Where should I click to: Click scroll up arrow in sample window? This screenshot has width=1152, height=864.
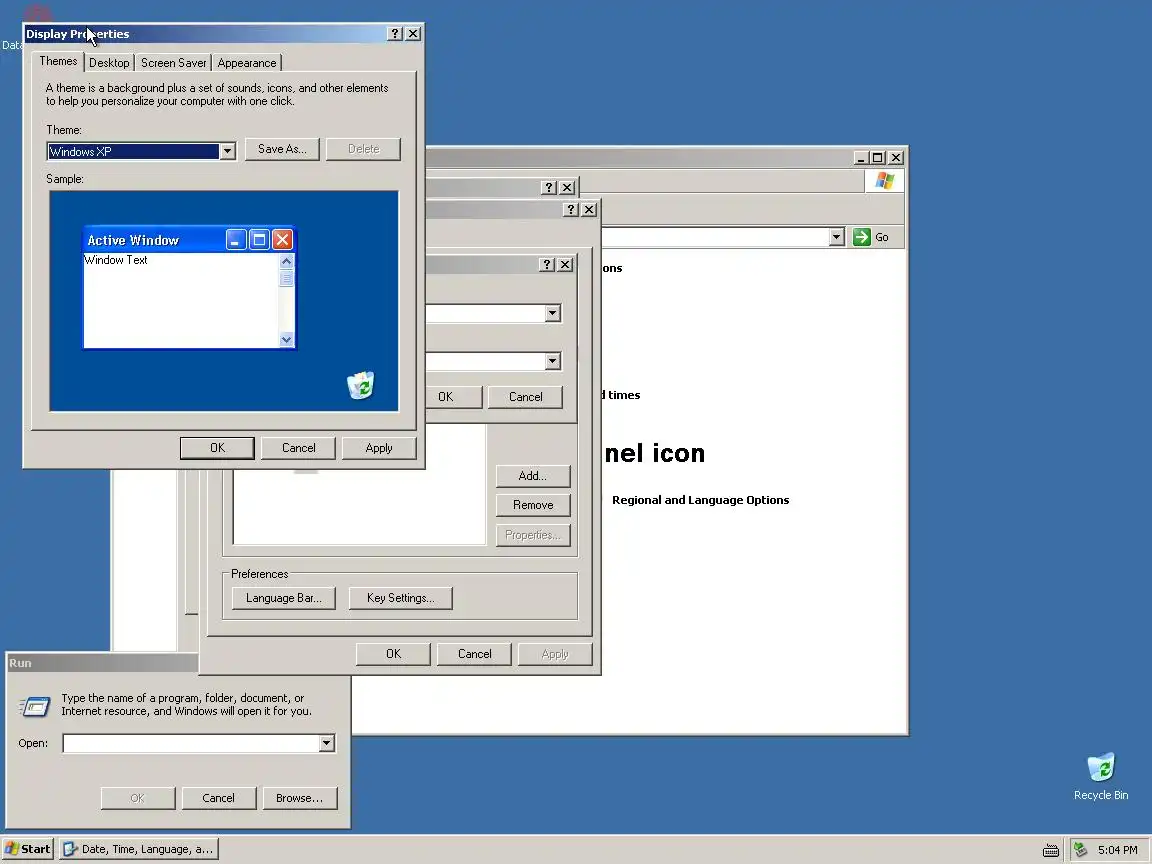287,262
